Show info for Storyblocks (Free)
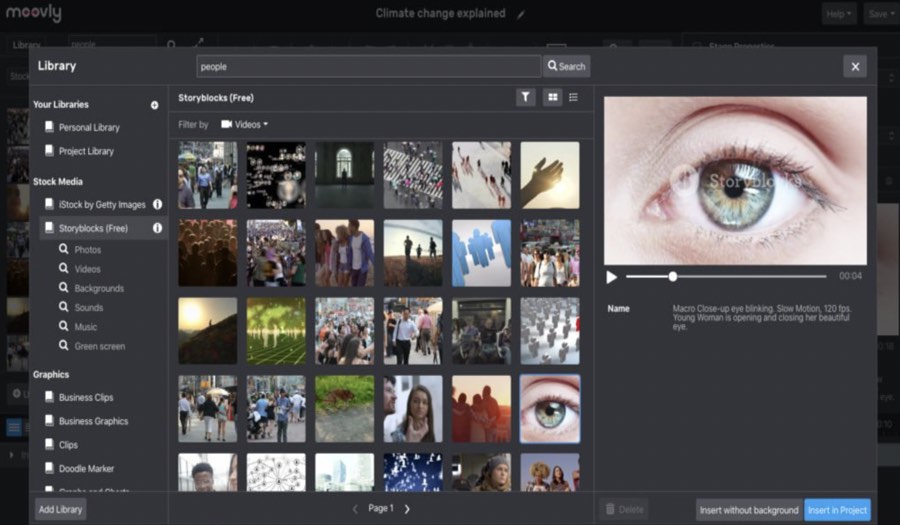Viewport: 900px width, 525px height. [x=157, y=228]
